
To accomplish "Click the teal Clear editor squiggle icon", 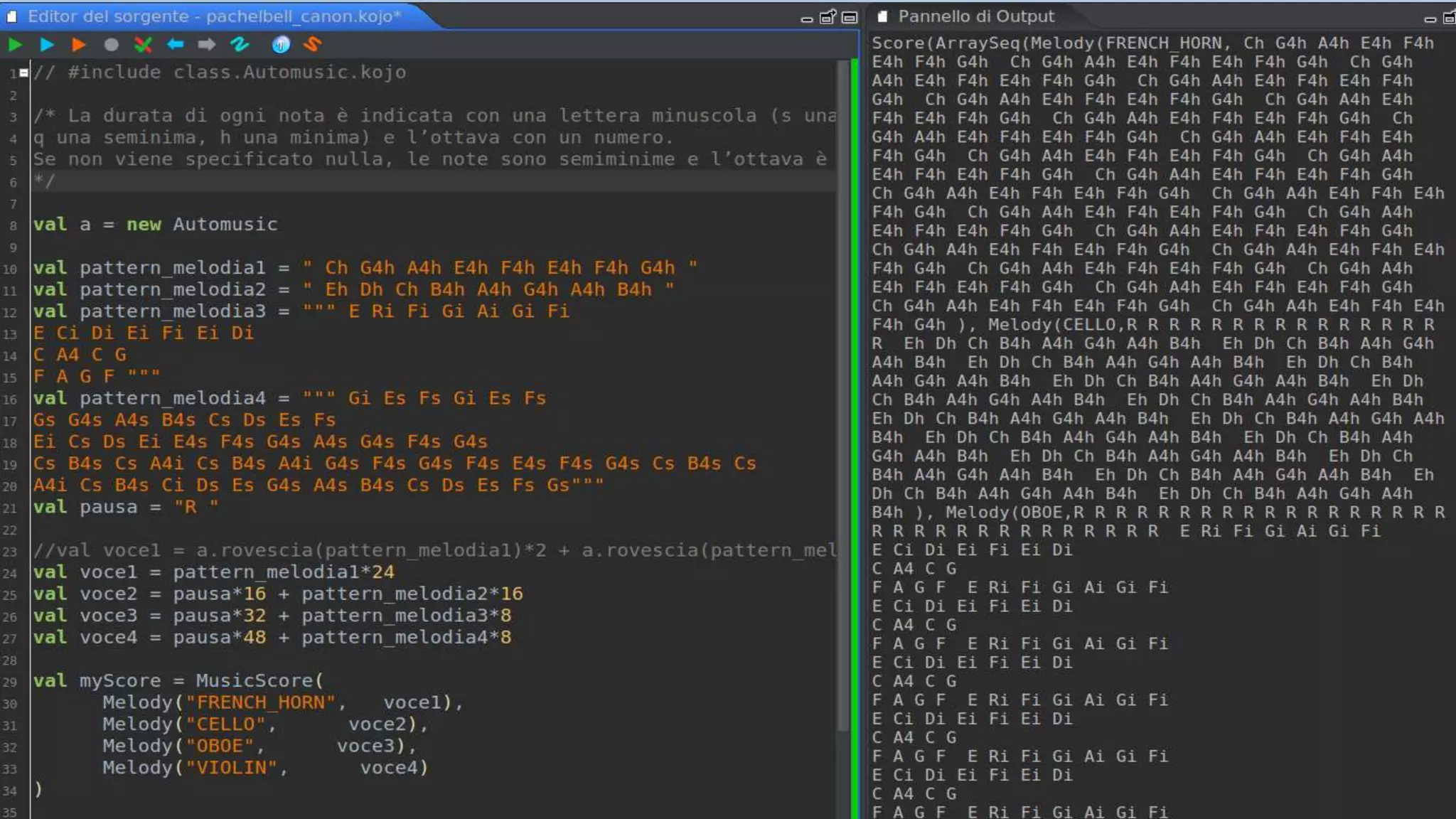I will [240, 45].
